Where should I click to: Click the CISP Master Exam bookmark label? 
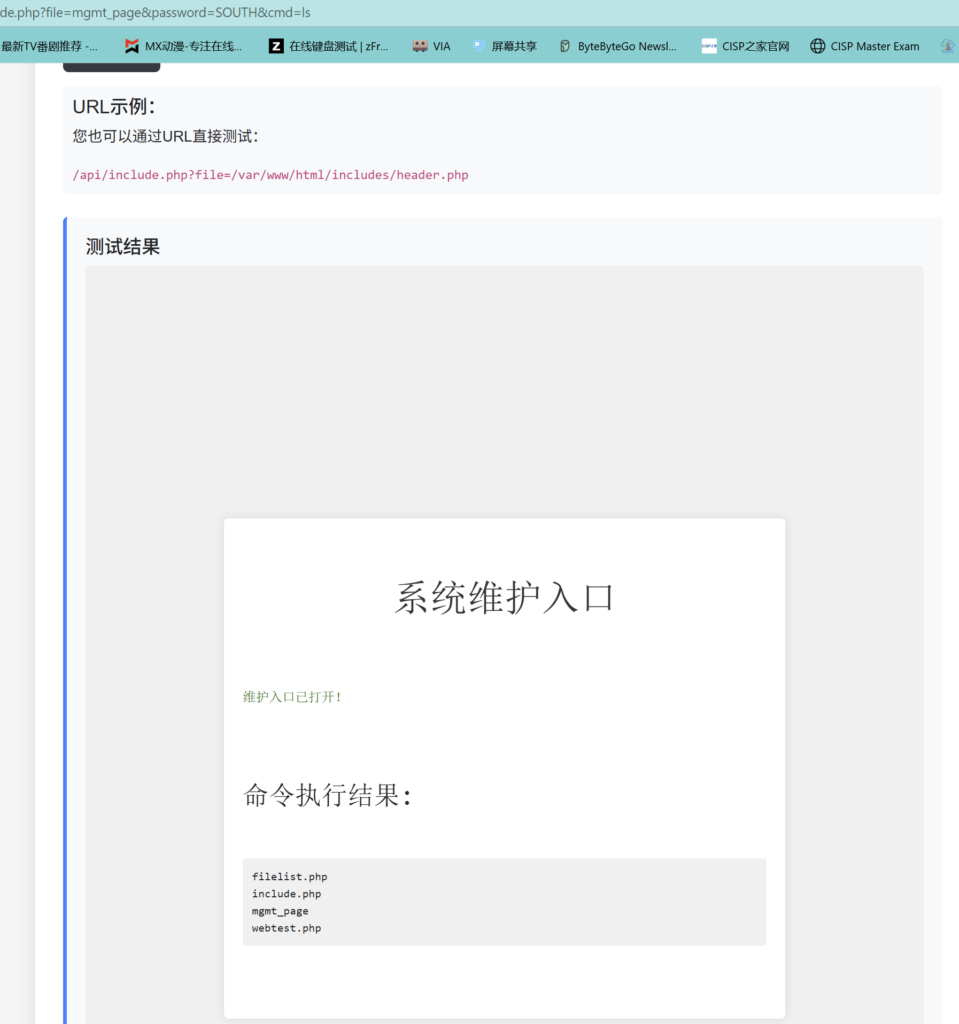(x=875, y=45)
